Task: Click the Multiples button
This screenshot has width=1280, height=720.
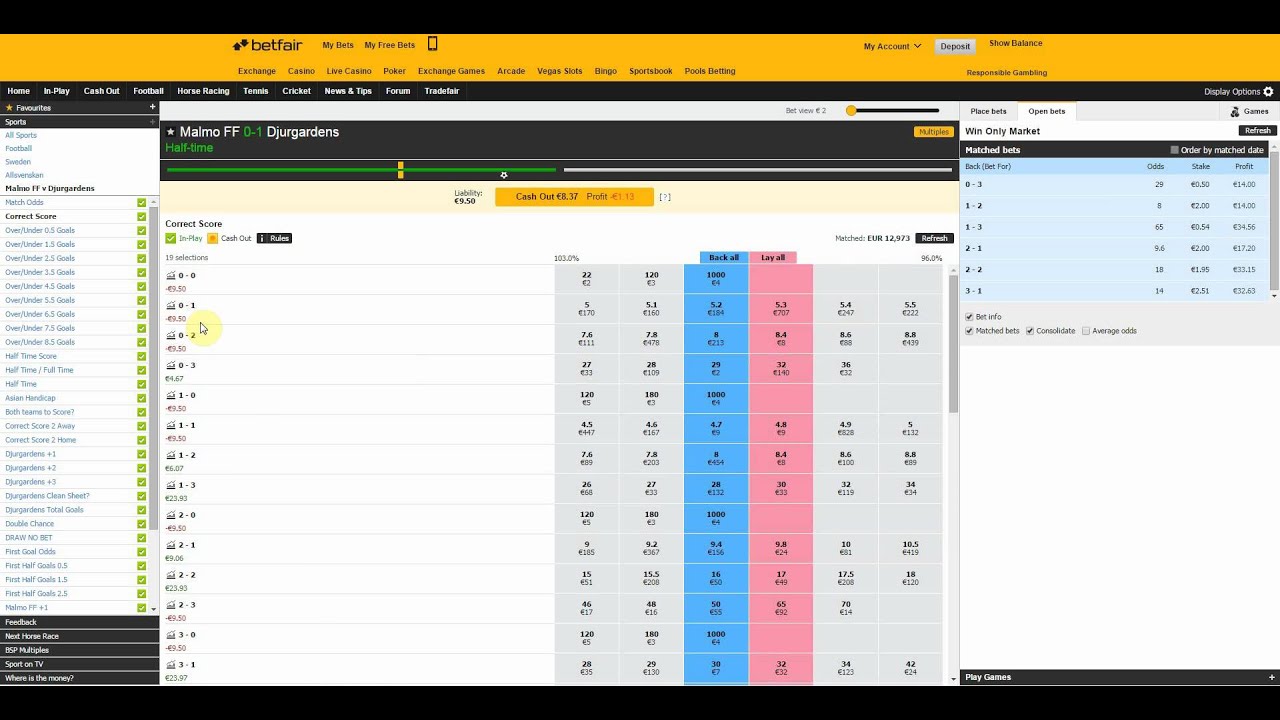Action: [933, 132]
